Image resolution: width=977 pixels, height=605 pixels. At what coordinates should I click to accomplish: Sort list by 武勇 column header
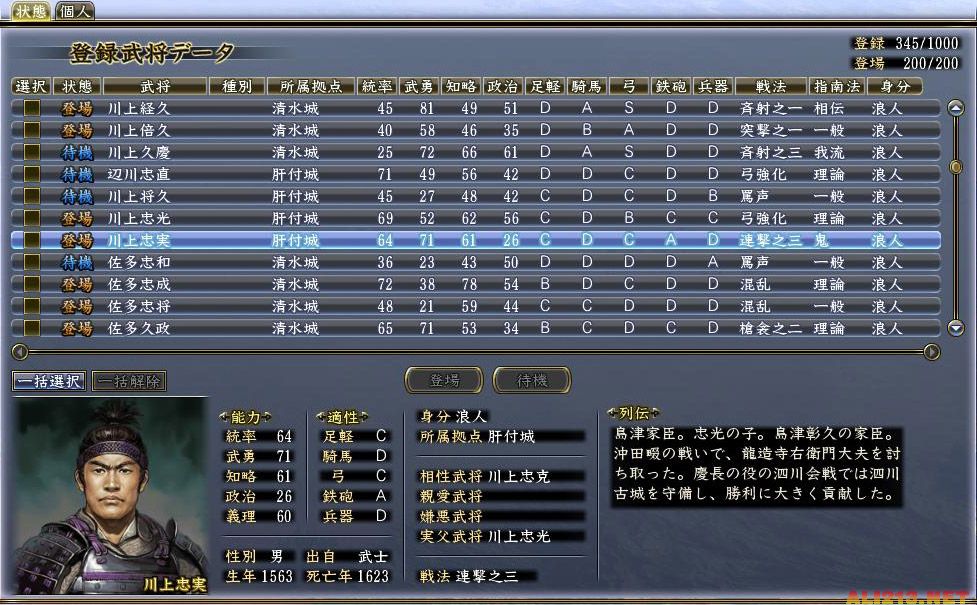[x=418, y=87]
